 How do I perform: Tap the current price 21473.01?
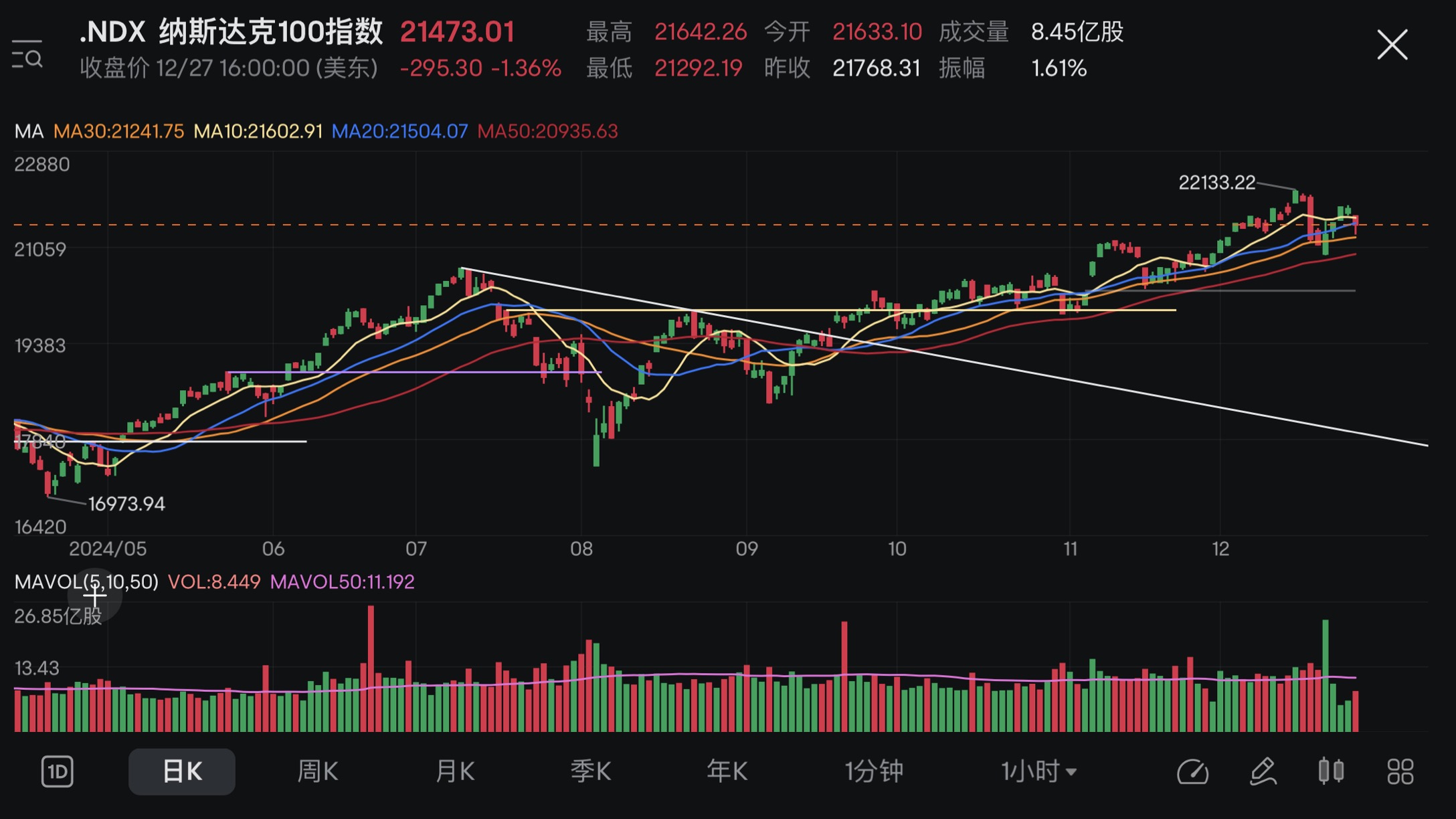tap(457, 31)
